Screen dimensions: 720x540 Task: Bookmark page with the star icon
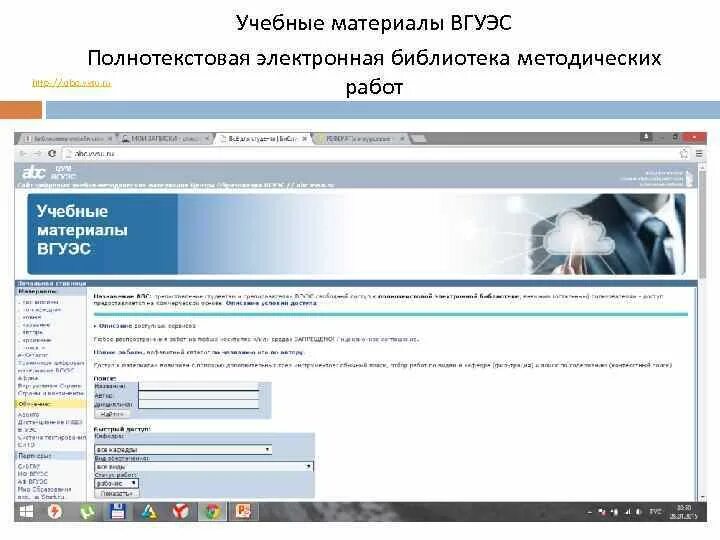pos(684,154)
